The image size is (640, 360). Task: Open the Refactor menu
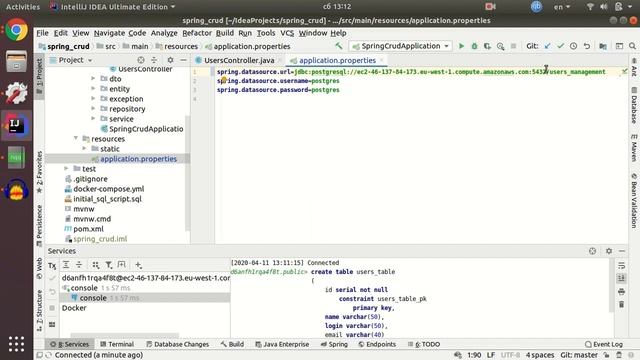(x=197, y=33)
